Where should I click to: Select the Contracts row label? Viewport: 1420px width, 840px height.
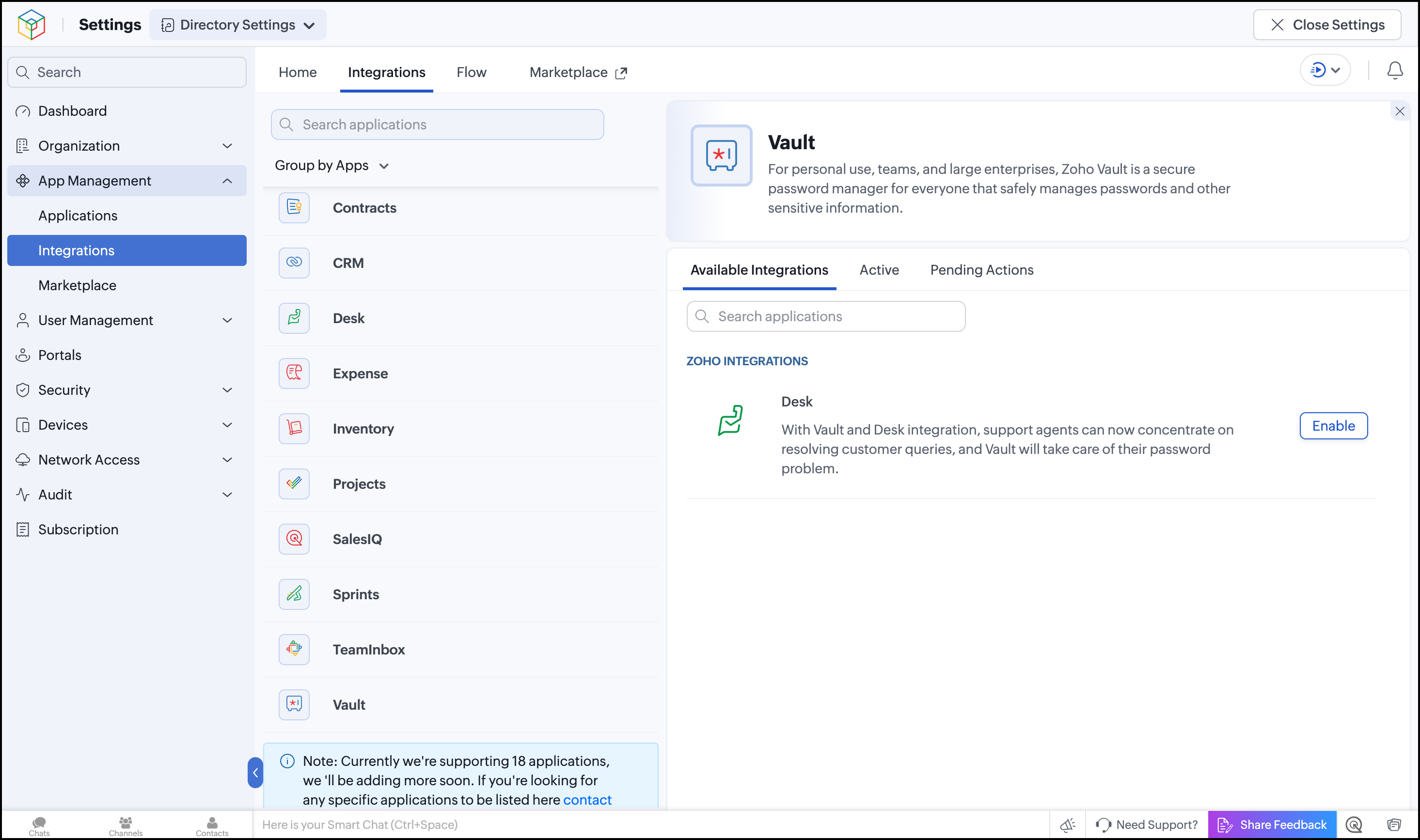pyautogui.click(x=364, y=208)
